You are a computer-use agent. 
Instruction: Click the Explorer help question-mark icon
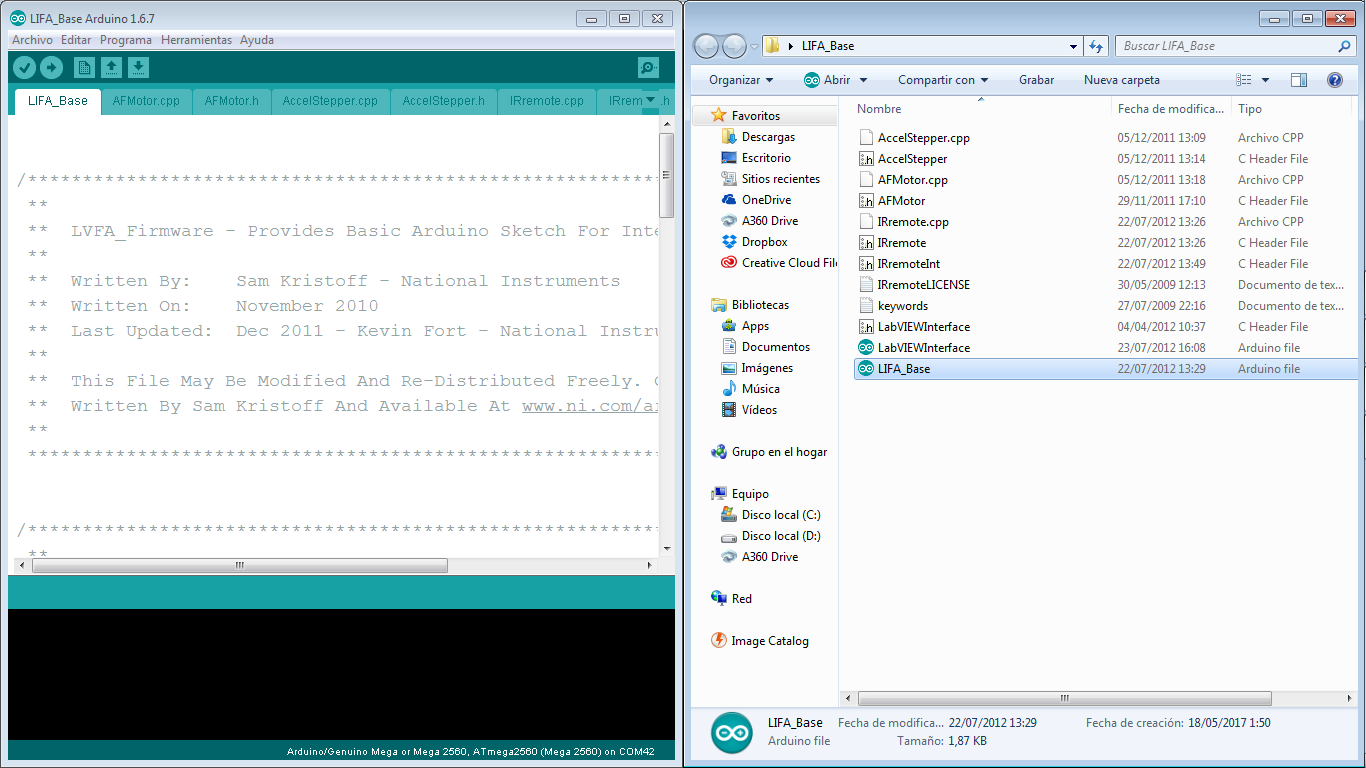pos(1334,80)
